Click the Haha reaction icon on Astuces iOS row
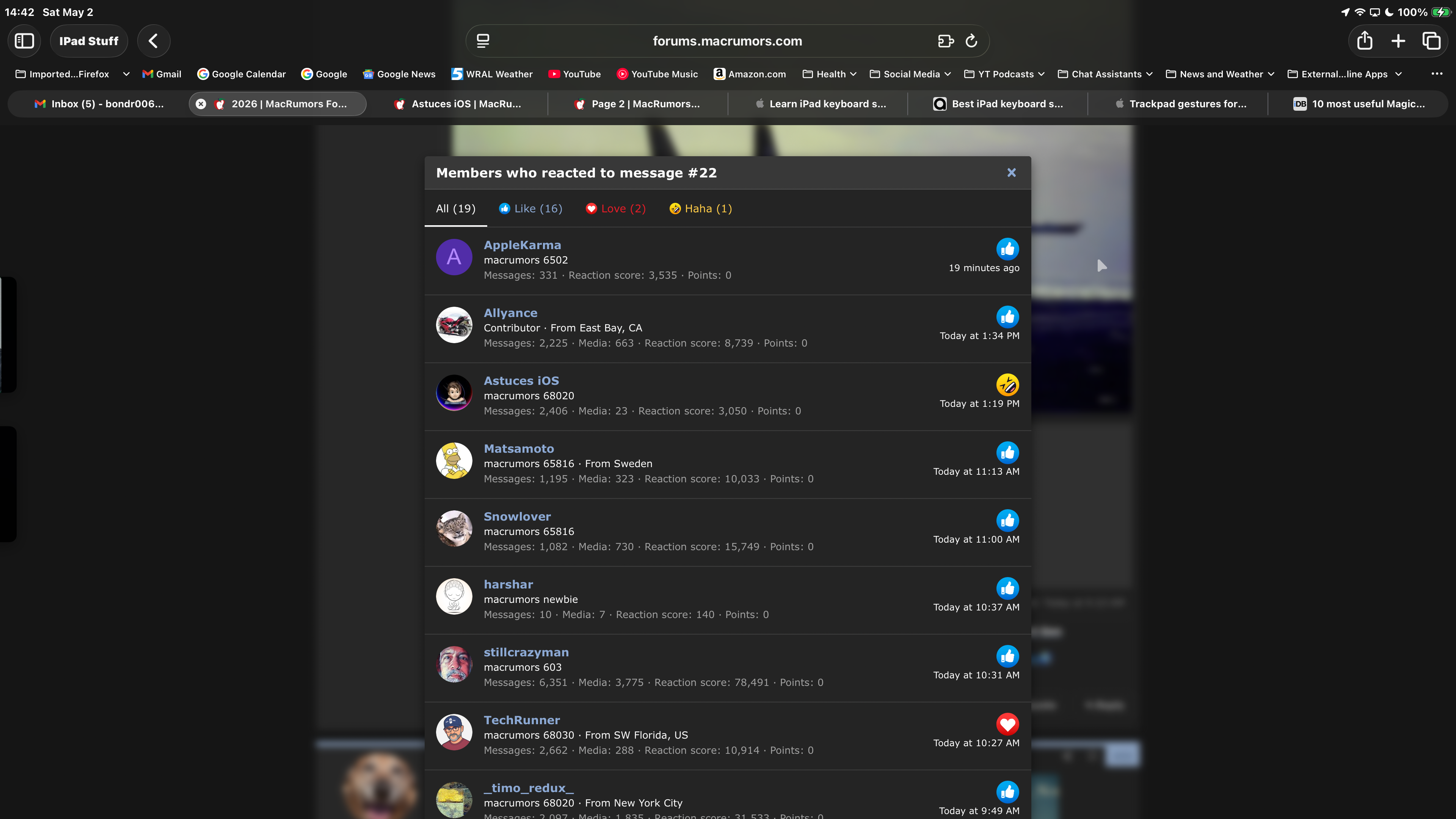 (x=1007, y=385)
